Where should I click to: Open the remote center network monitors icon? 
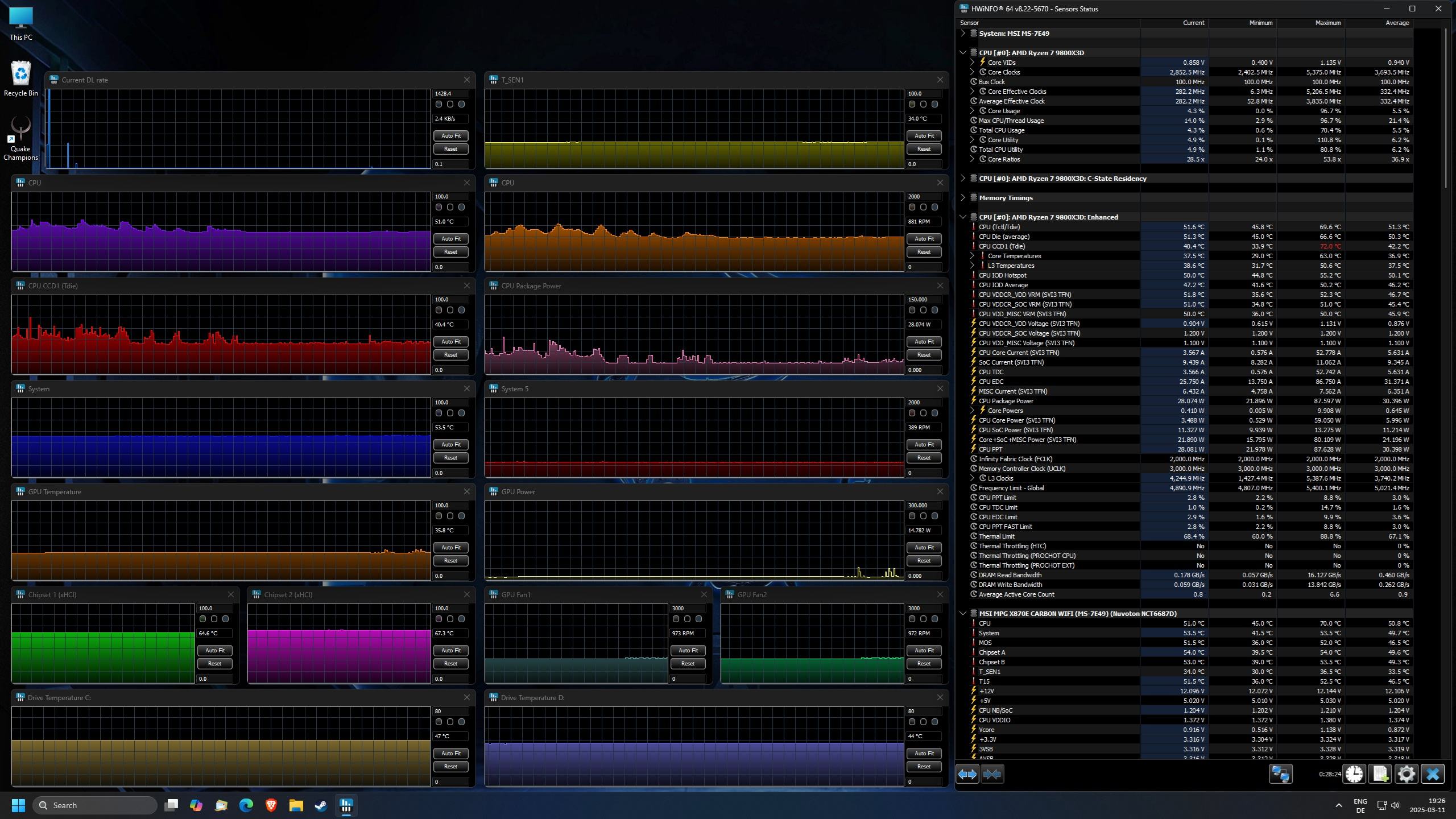pos(1280,774)
